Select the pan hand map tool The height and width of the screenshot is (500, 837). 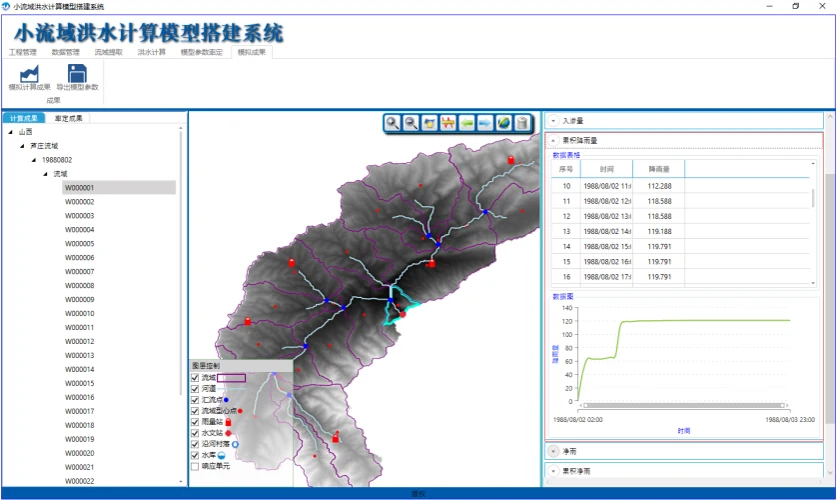coord(429,123)
